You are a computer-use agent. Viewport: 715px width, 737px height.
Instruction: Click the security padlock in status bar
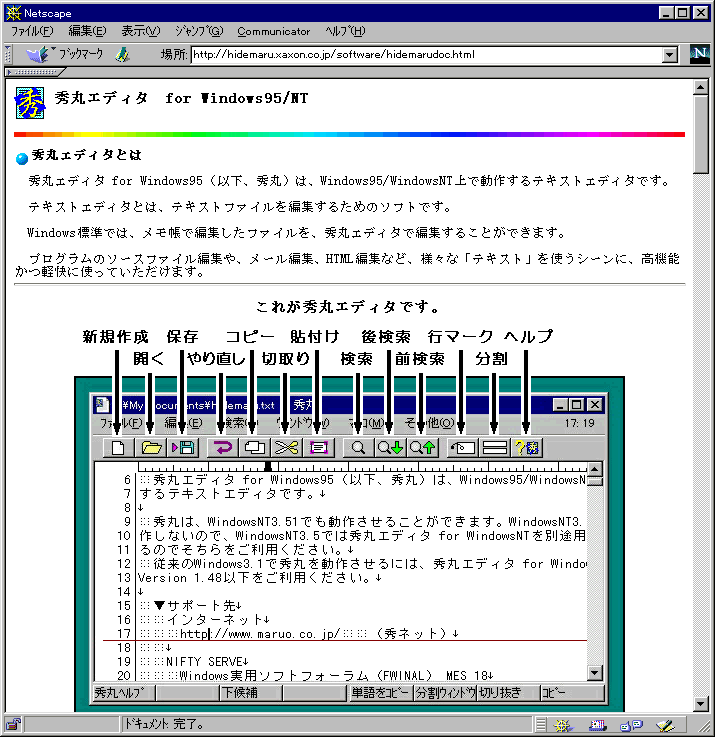[x=13, y=725]
